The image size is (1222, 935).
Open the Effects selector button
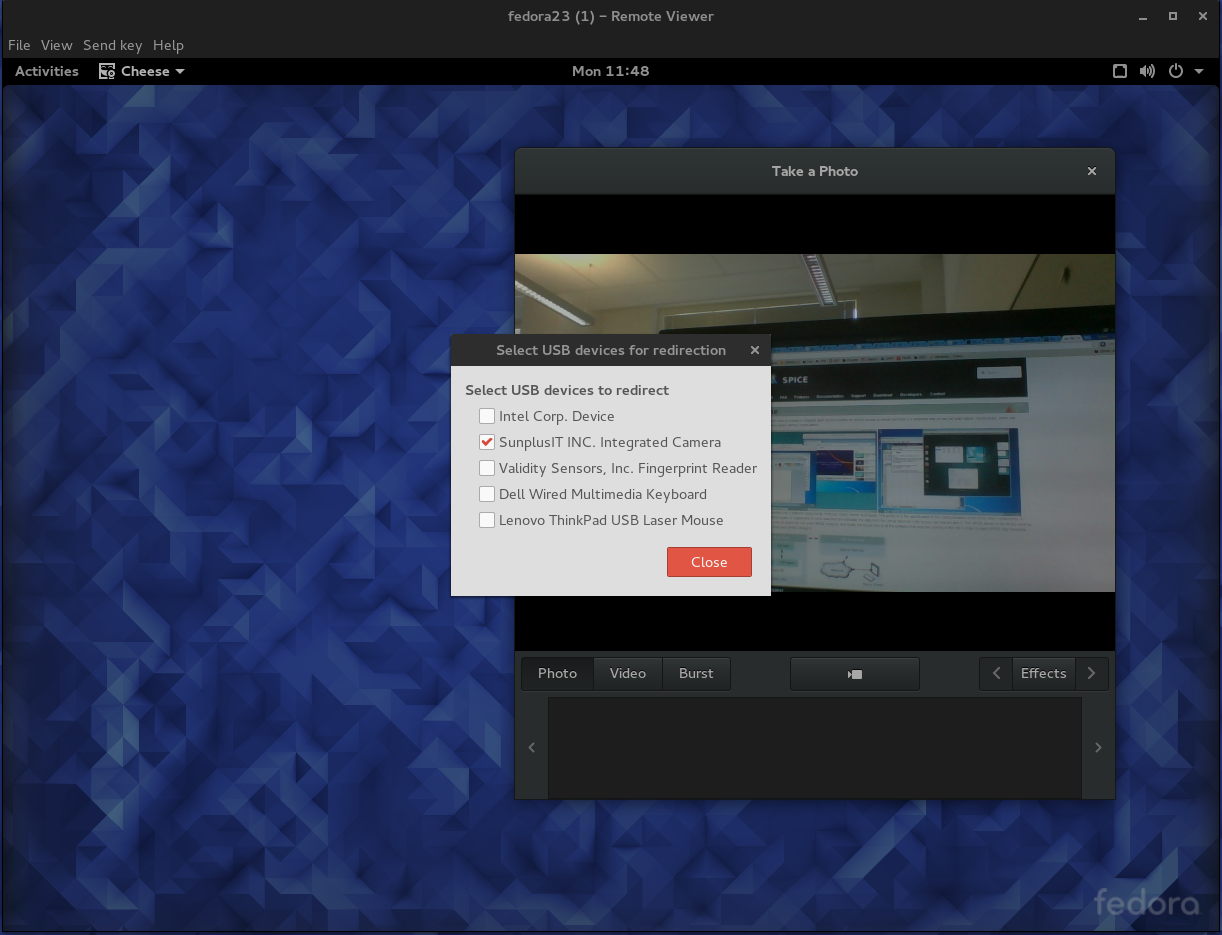tap(1043, 674)
